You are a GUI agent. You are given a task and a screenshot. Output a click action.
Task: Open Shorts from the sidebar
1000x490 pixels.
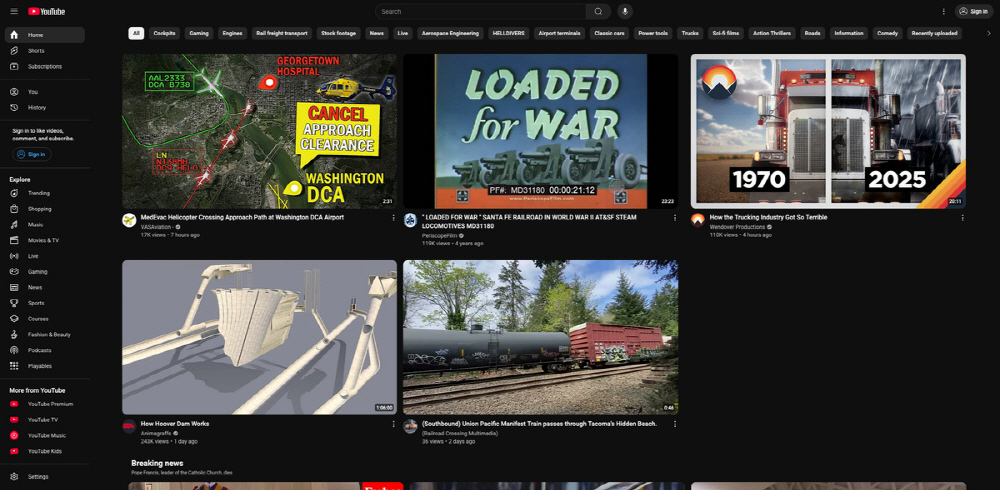(x=36, y=50)
